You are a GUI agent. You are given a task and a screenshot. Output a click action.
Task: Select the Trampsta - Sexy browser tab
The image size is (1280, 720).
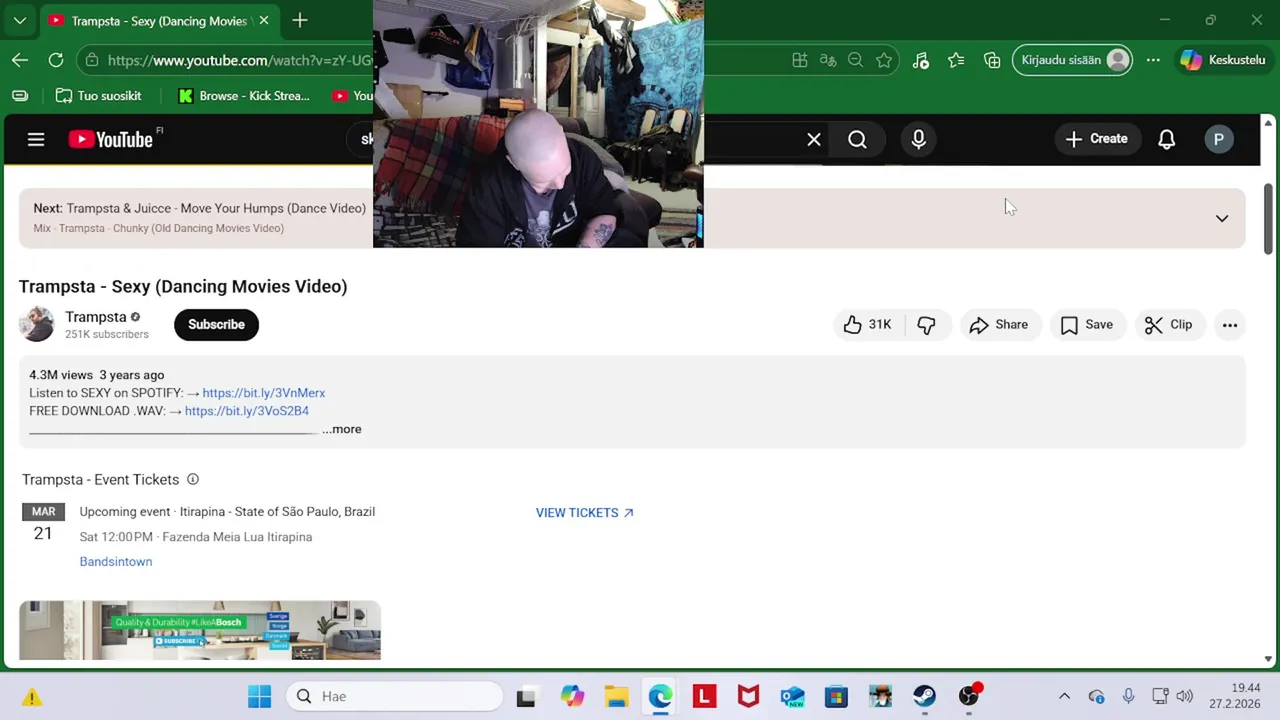pos(160,21)
